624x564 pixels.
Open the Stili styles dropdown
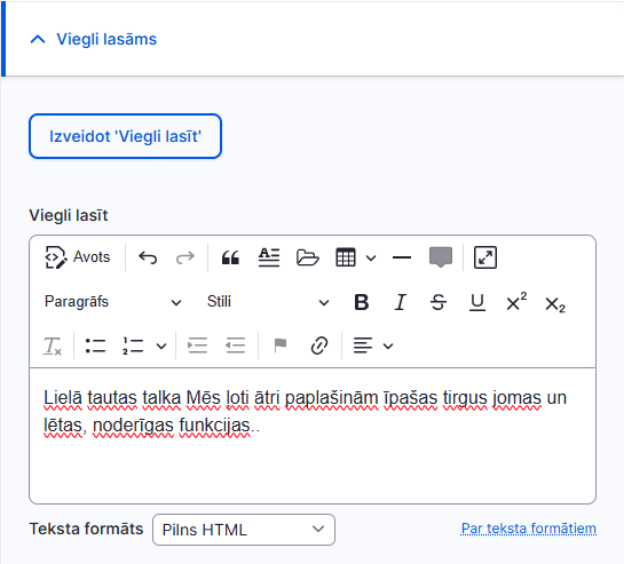pyautogui.click(x=268, y=302)
